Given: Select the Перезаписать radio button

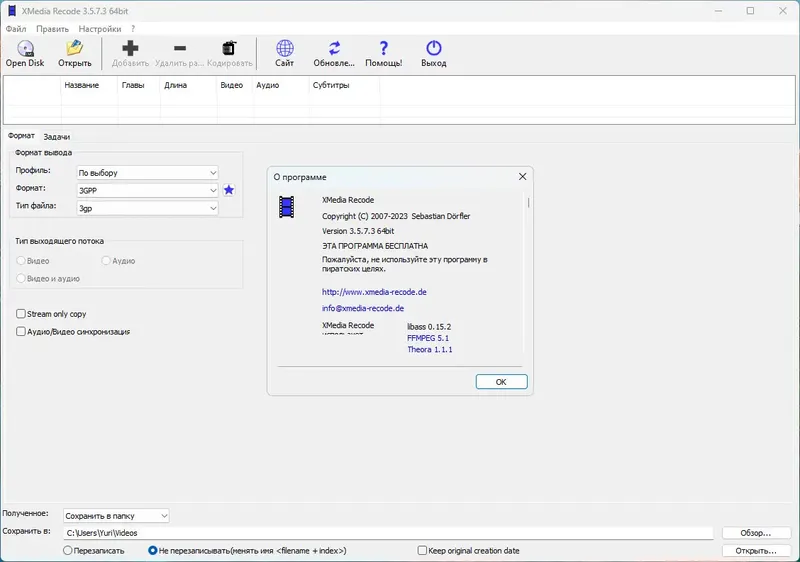Looking at the screenshot, I should pyautogui.click(x=68, y=551).
